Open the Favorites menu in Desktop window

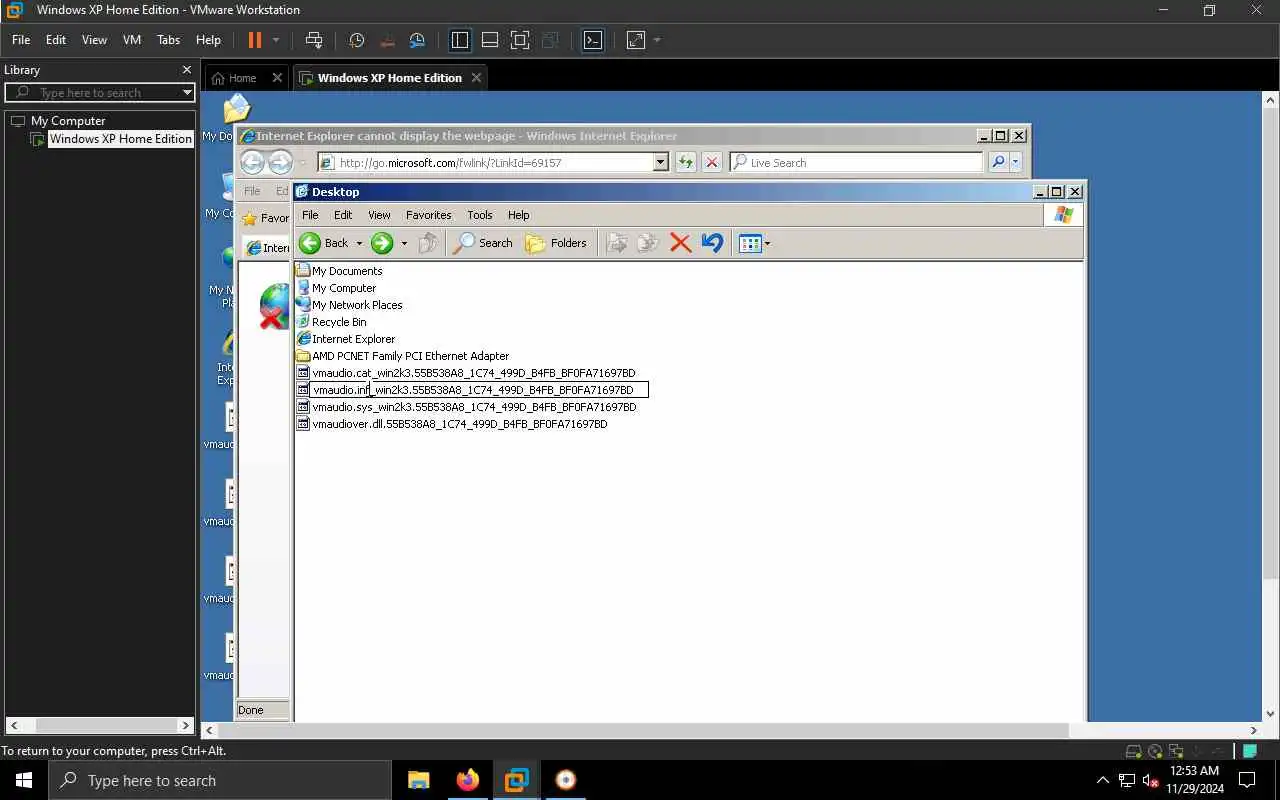tap(429, 215)
